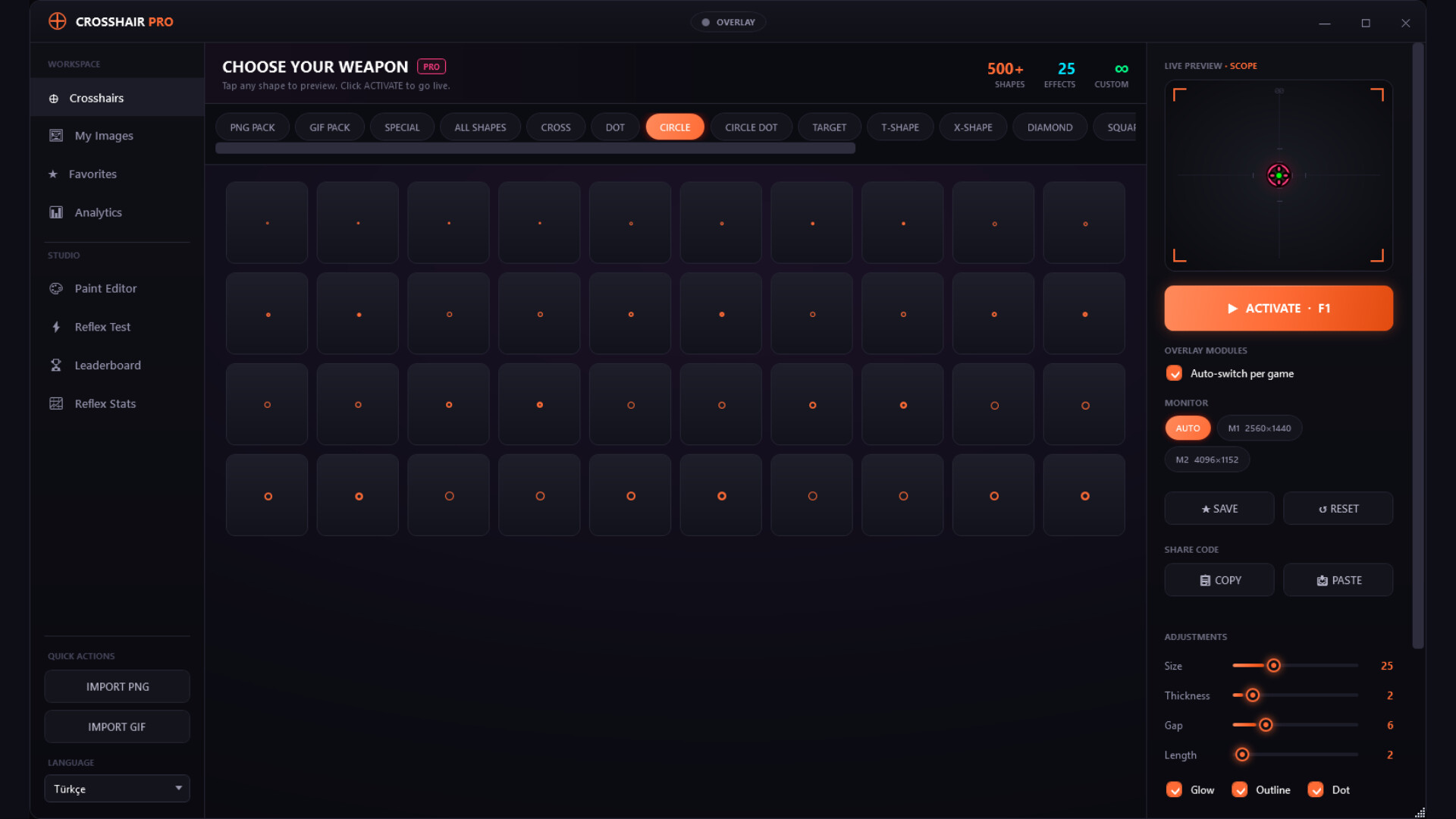The height and width of the screenshot is (819, 1456).
Task: Click the IMPORT PNG button
Action: [117, 686]
